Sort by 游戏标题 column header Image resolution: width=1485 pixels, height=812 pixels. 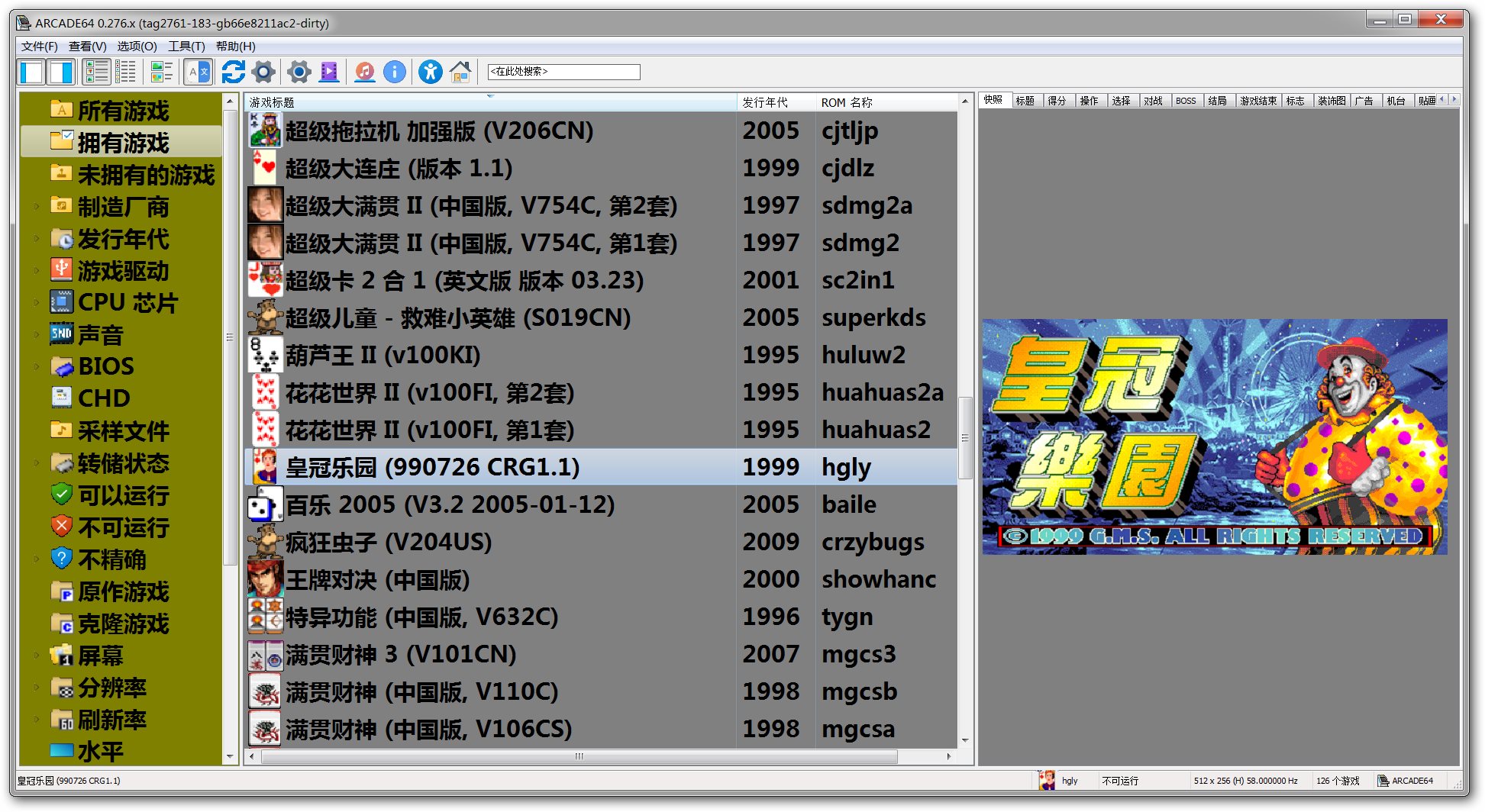tap(490, 102)
